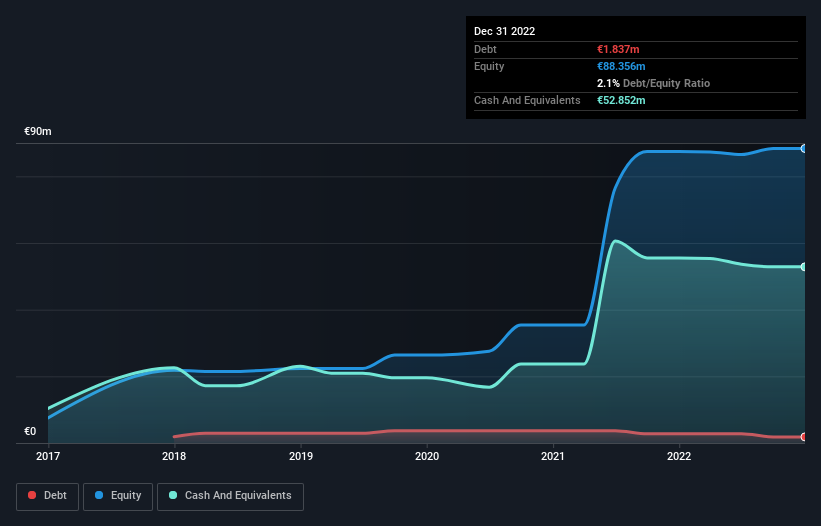
Task: Select the Cash end-point marker on chart
Action: (x=804, y=267)
